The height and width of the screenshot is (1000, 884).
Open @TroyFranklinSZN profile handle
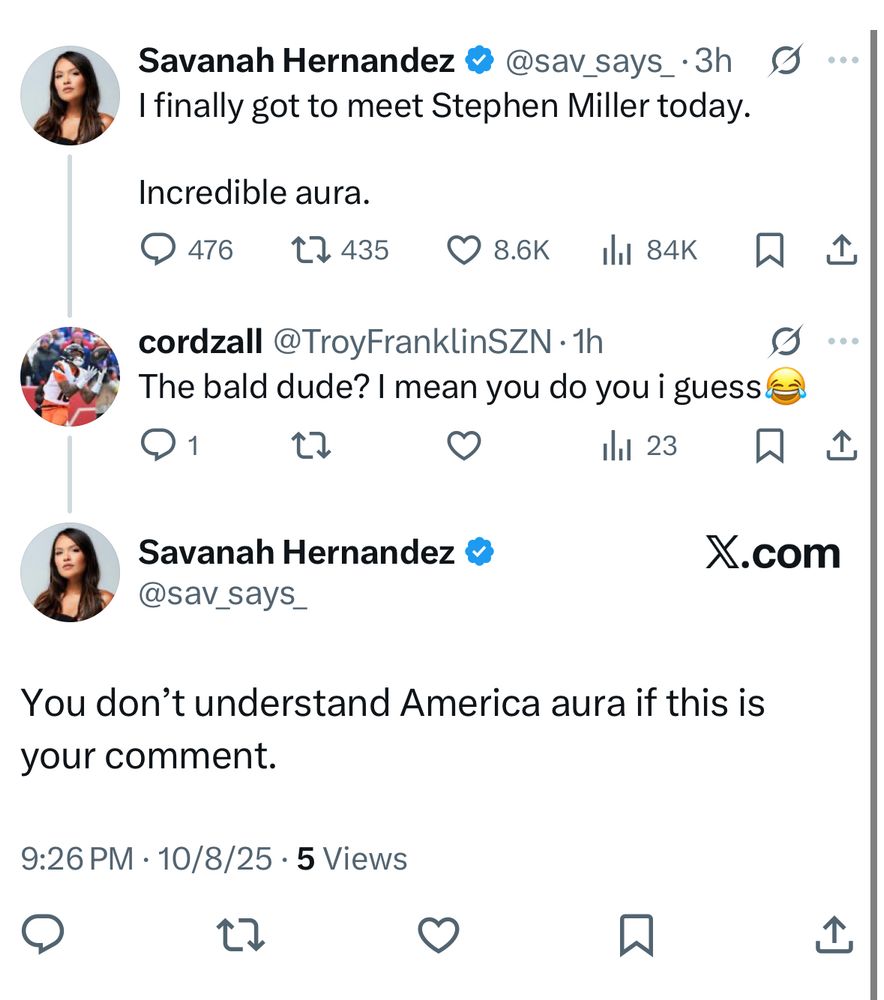(x=412, y=342)
